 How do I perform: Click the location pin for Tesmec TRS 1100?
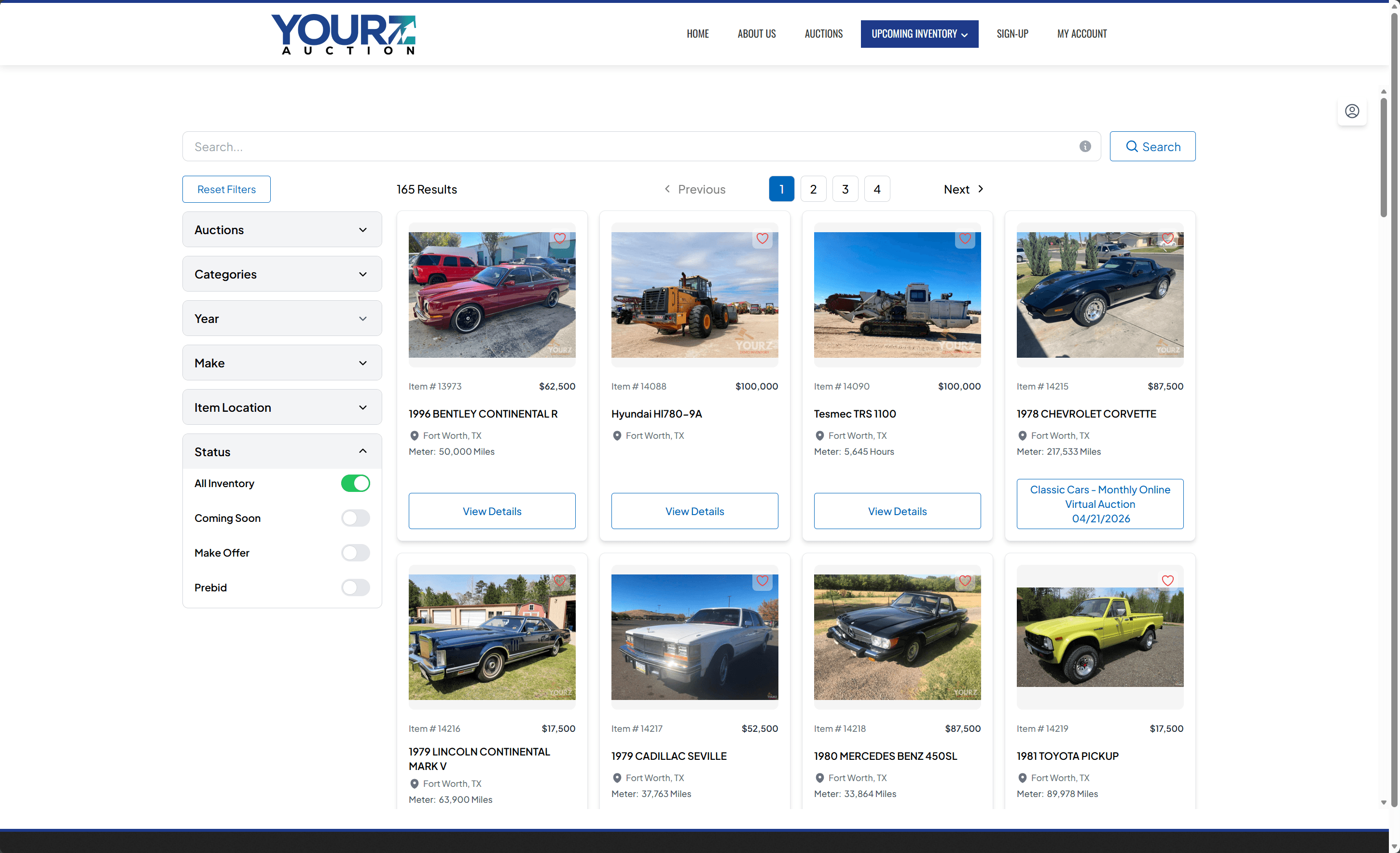(x=819, y=436)
